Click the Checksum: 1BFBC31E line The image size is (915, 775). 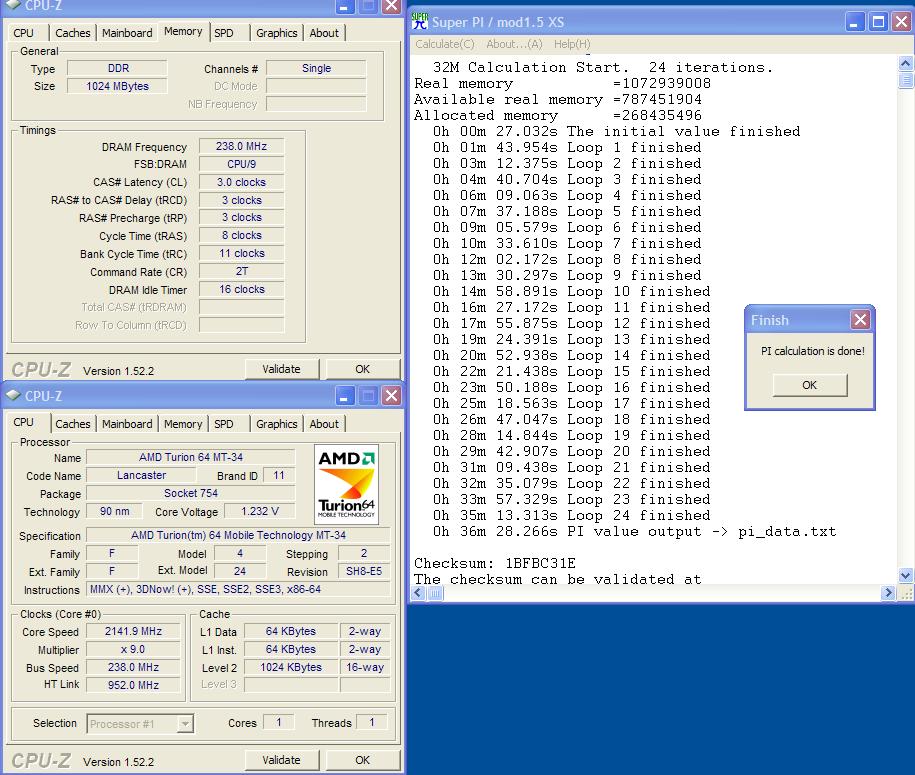(495, 563)
